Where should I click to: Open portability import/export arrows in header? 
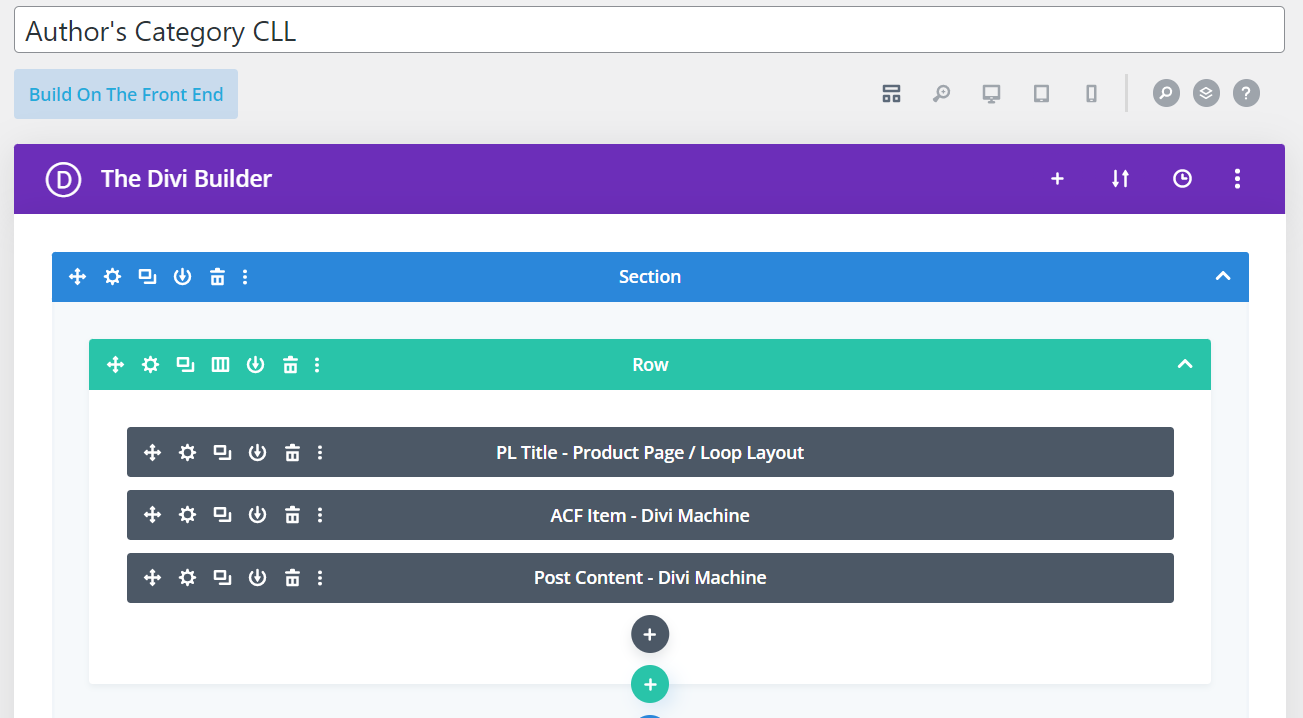(x=1120, y=179)
